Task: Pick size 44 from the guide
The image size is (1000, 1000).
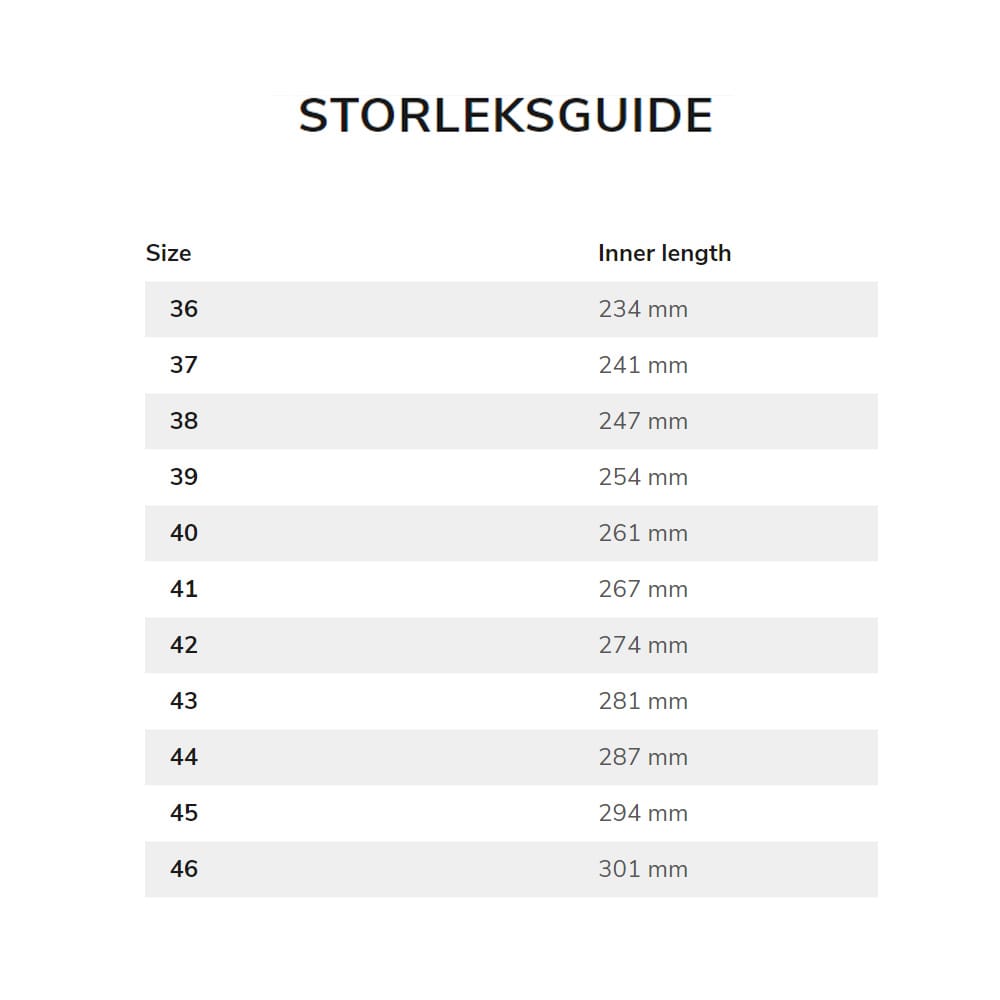Action: pos(184,757)
